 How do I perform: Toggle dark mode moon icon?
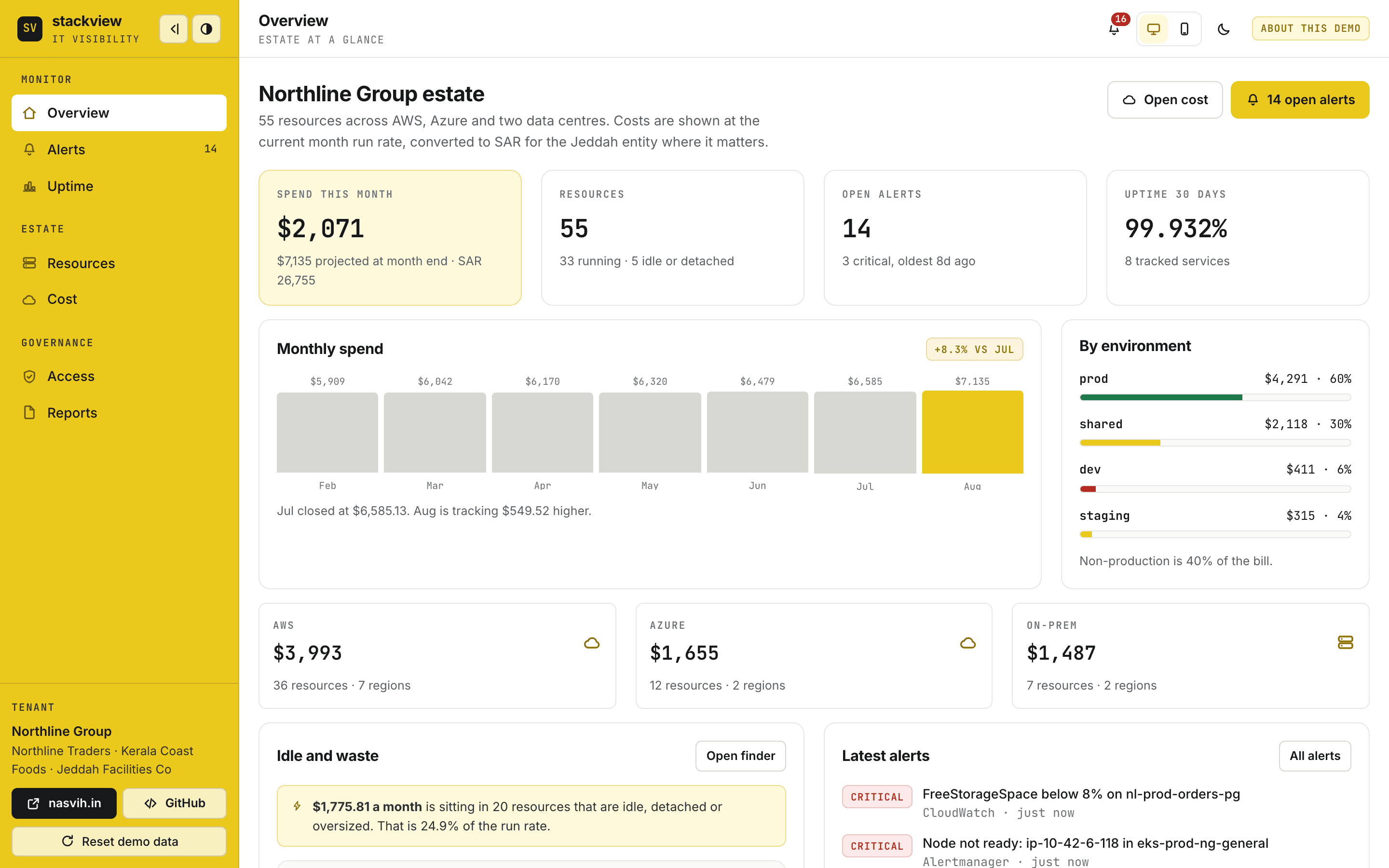(1223, 29)
